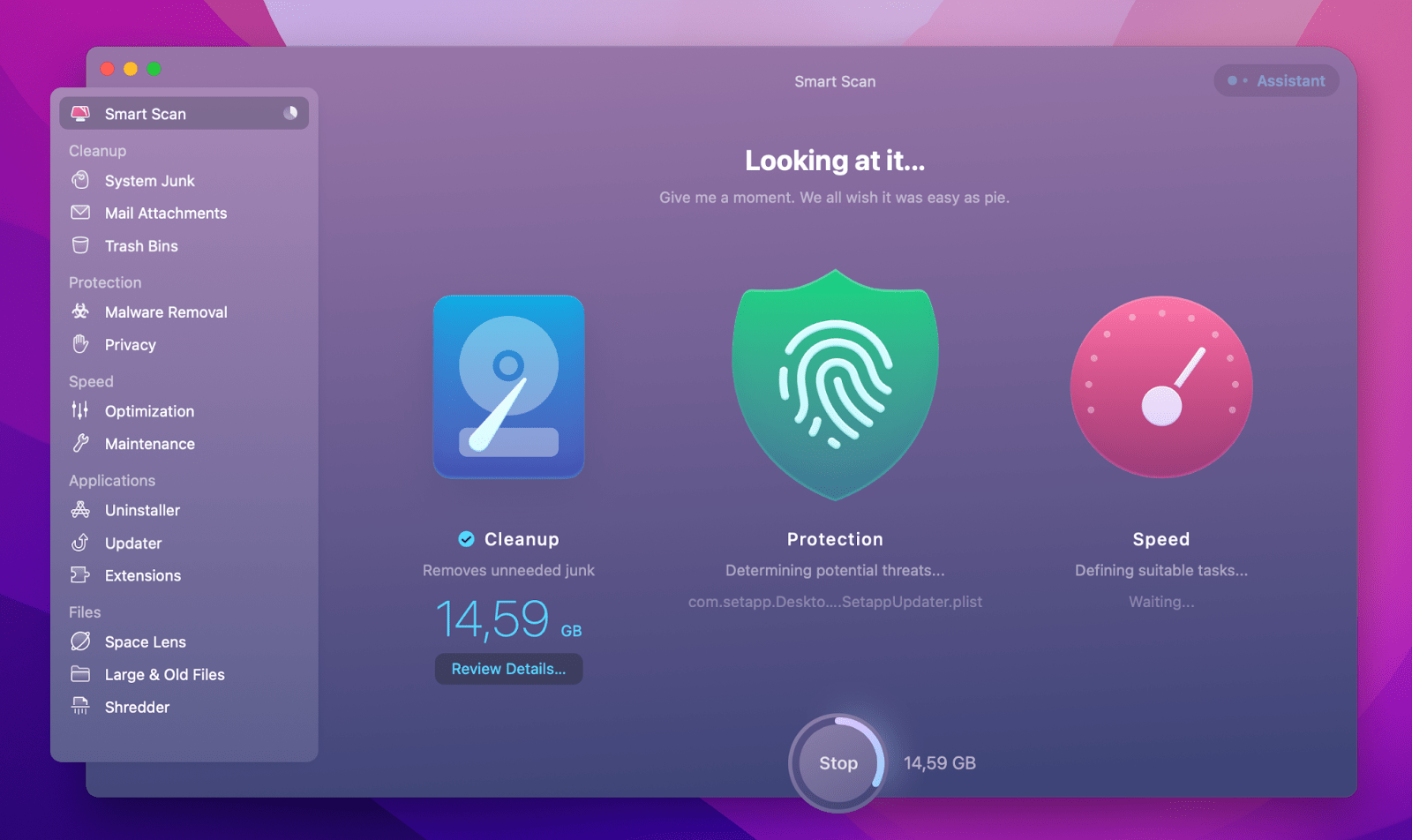Toggle the Cleanup completion checkmark
Image resolution: width=1412 pixels, height=840 pixels.
pyautogui.click(x=465, y=538)
